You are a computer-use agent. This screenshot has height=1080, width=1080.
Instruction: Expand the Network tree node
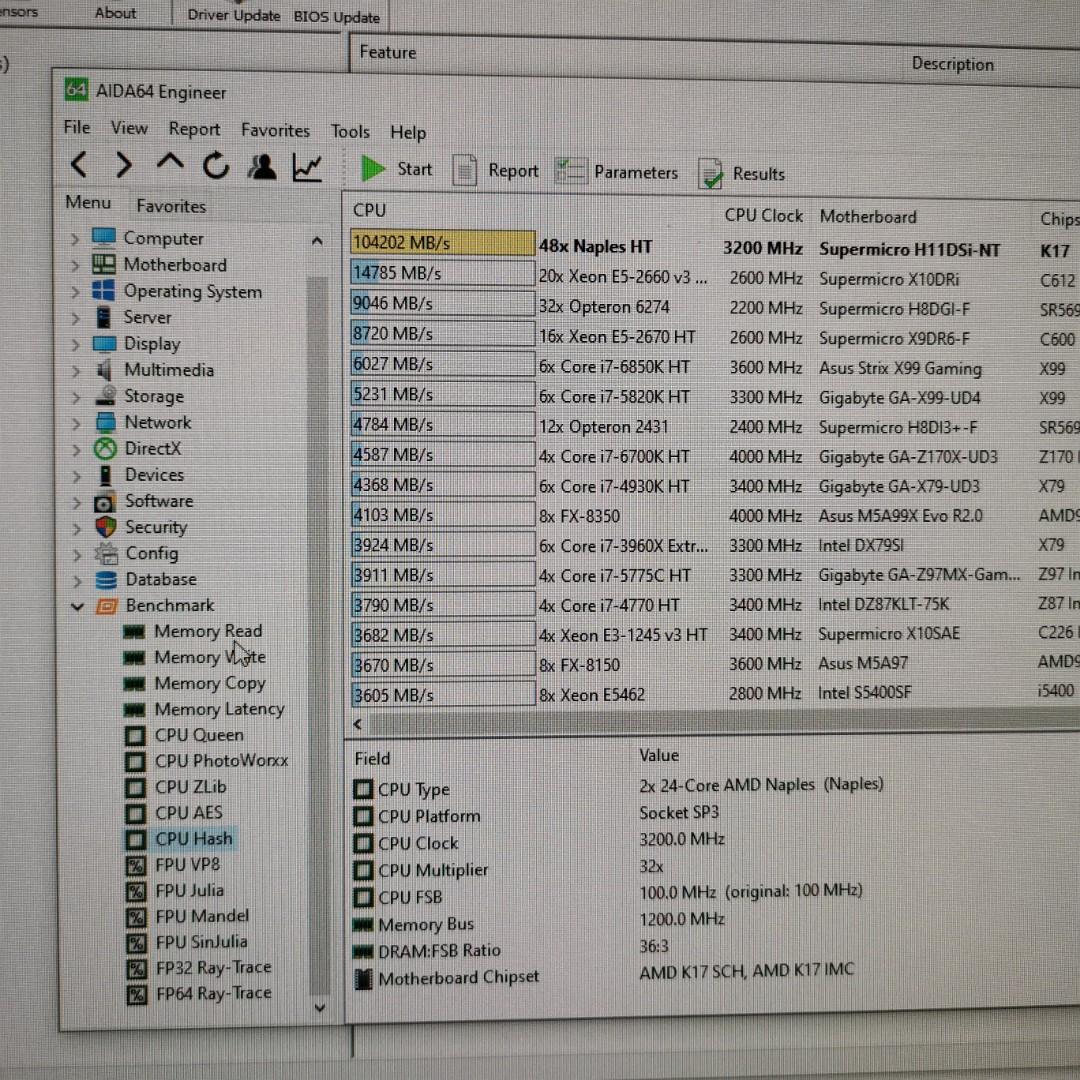coord(76,424)
